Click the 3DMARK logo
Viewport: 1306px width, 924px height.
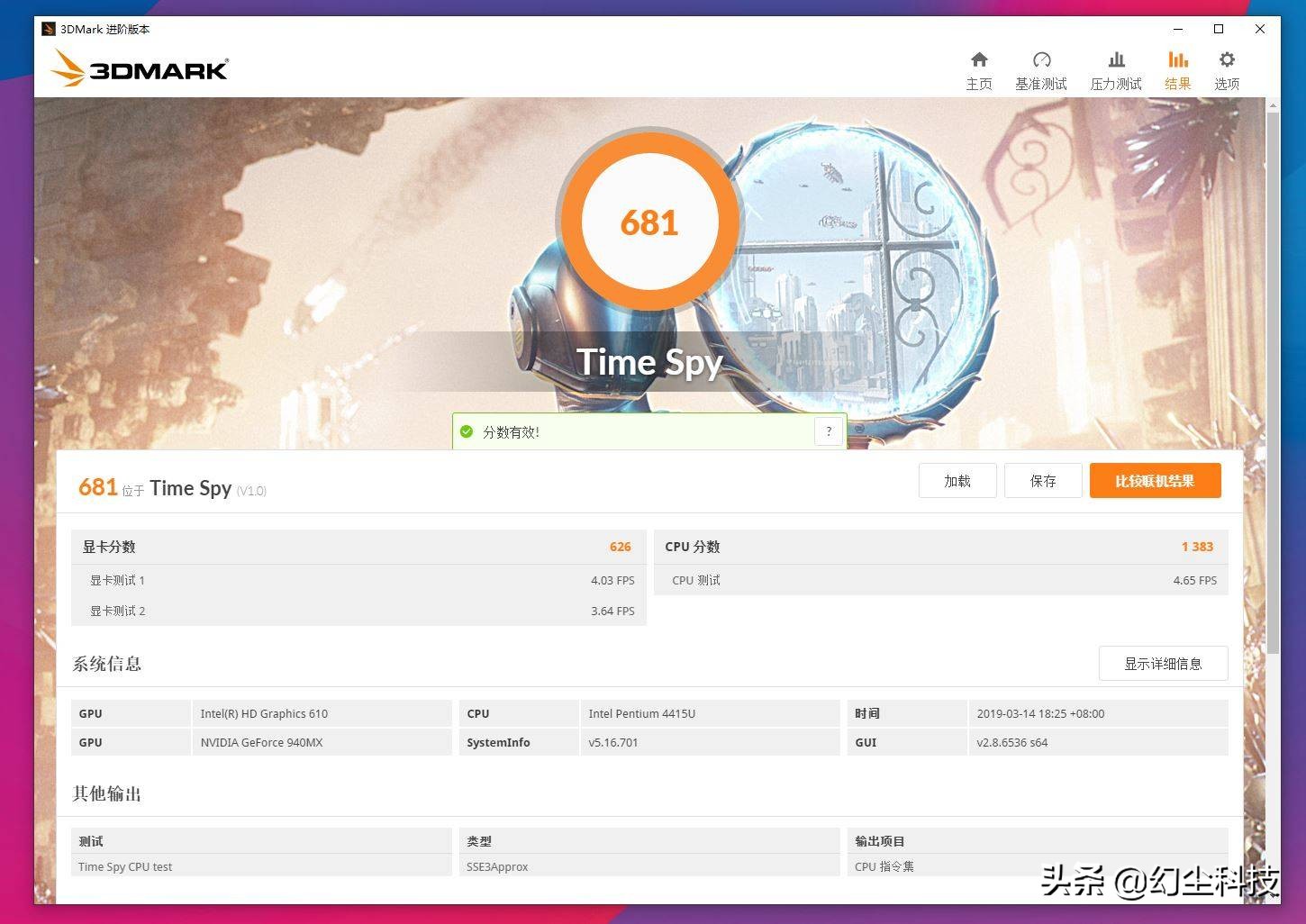coord(139,68)
